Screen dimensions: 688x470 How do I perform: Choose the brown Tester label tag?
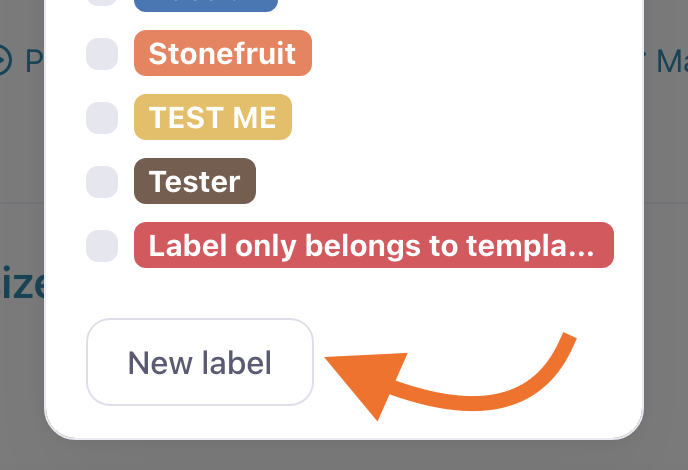(x=195, y=181)
